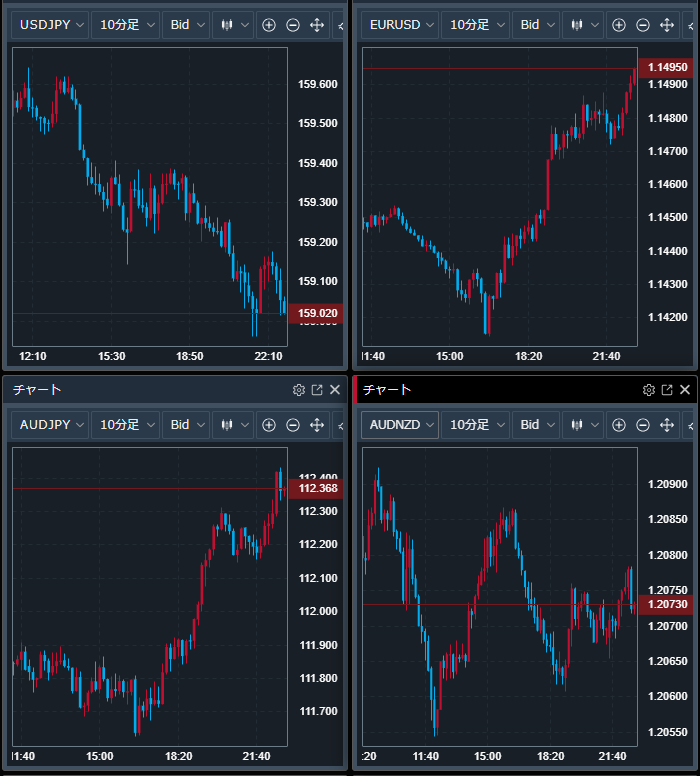Click the 1.20730 current price label
This screenshot has height=776, width=700.
666,604
